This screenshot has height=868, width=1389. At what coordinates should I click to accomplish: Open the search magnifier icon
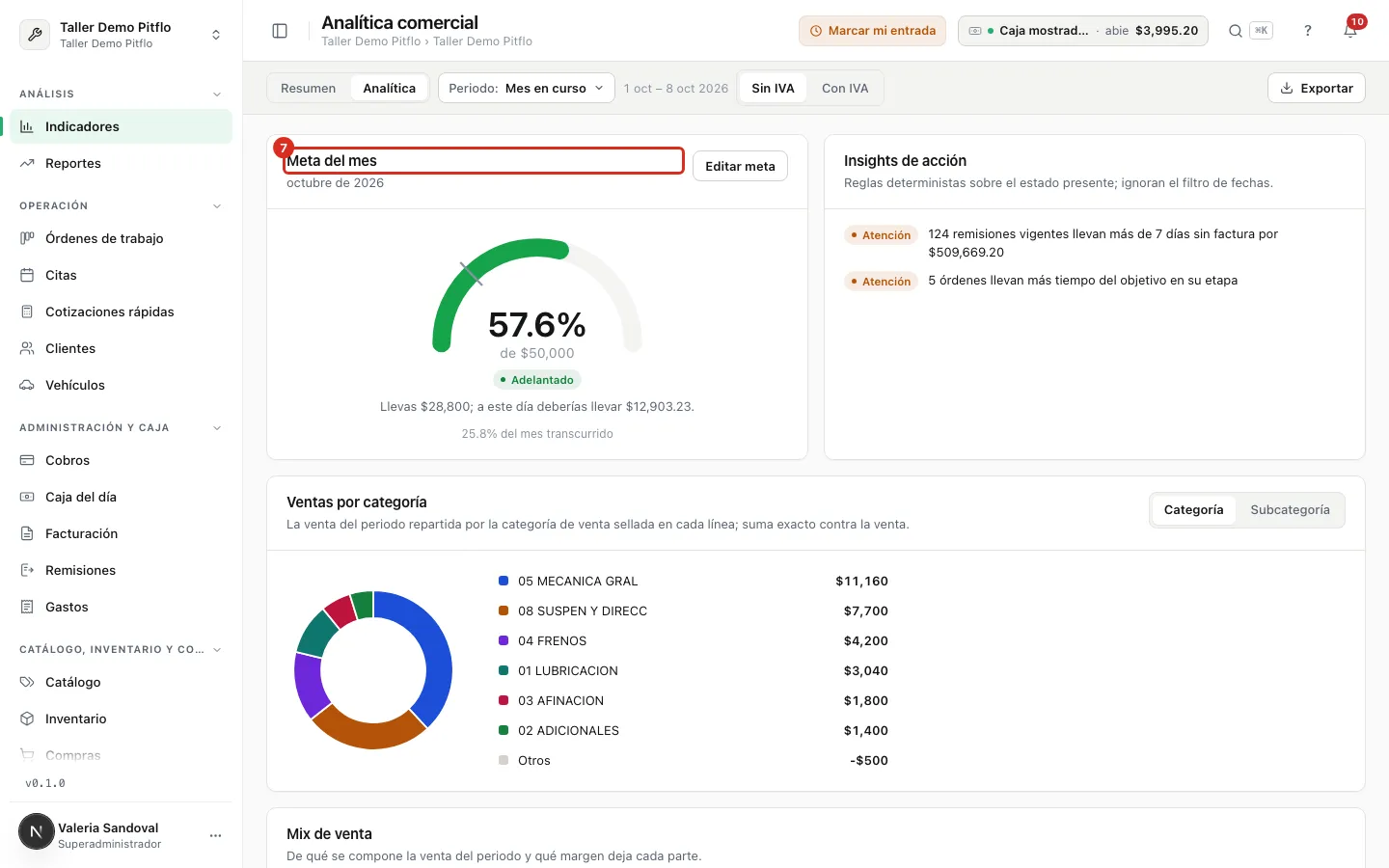[x=1235, y=31]
